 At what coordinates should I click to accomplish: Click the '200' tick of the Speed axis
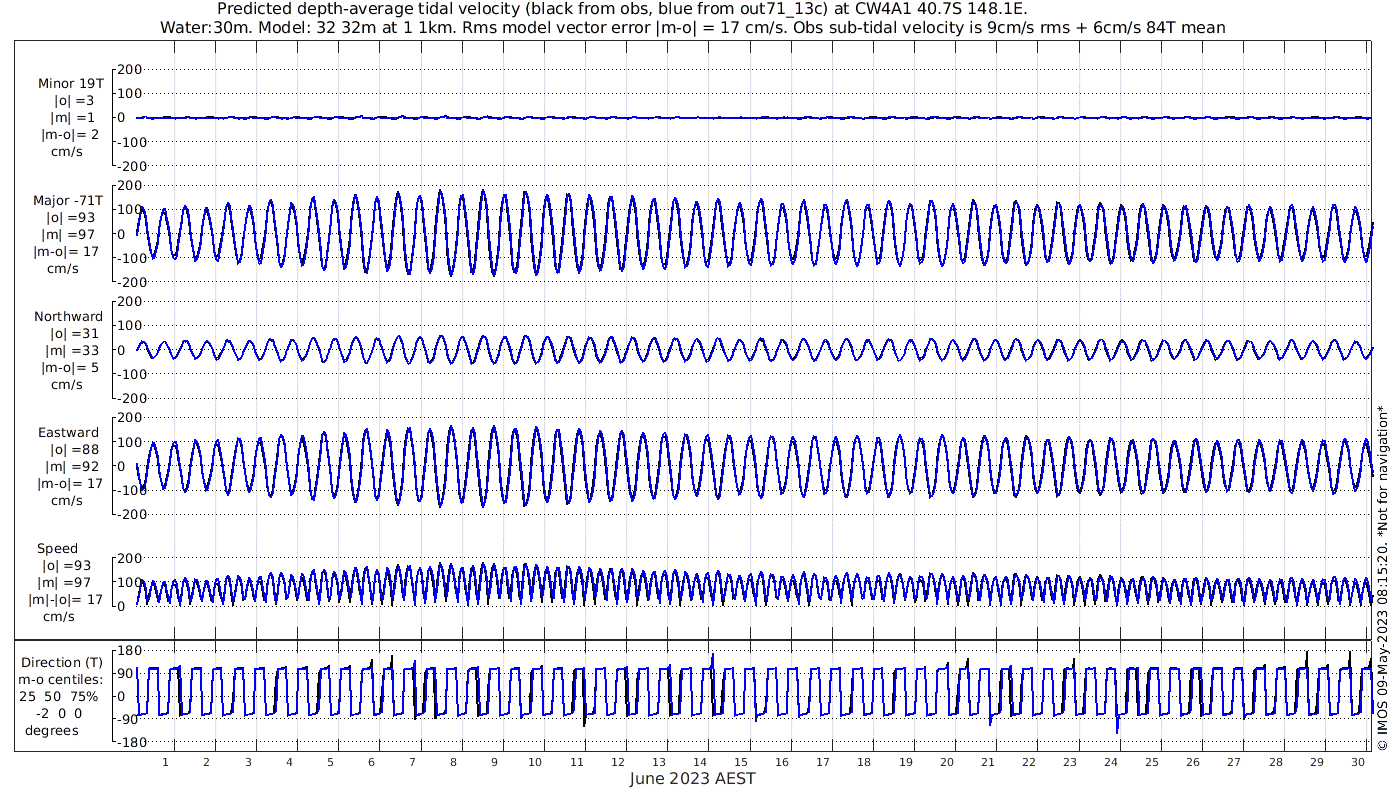[x=131, y=558]
